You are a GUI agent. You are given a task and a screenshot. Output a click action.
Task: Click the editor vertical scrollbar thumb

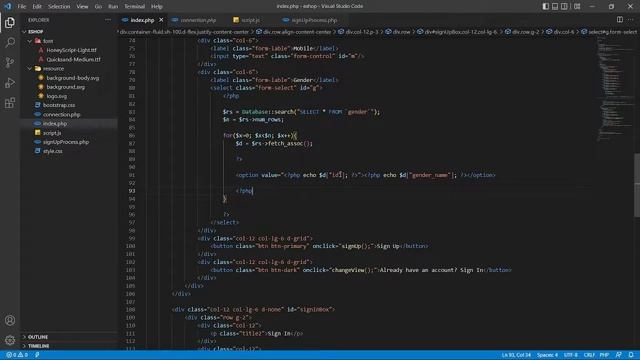(x=637, y=186)
